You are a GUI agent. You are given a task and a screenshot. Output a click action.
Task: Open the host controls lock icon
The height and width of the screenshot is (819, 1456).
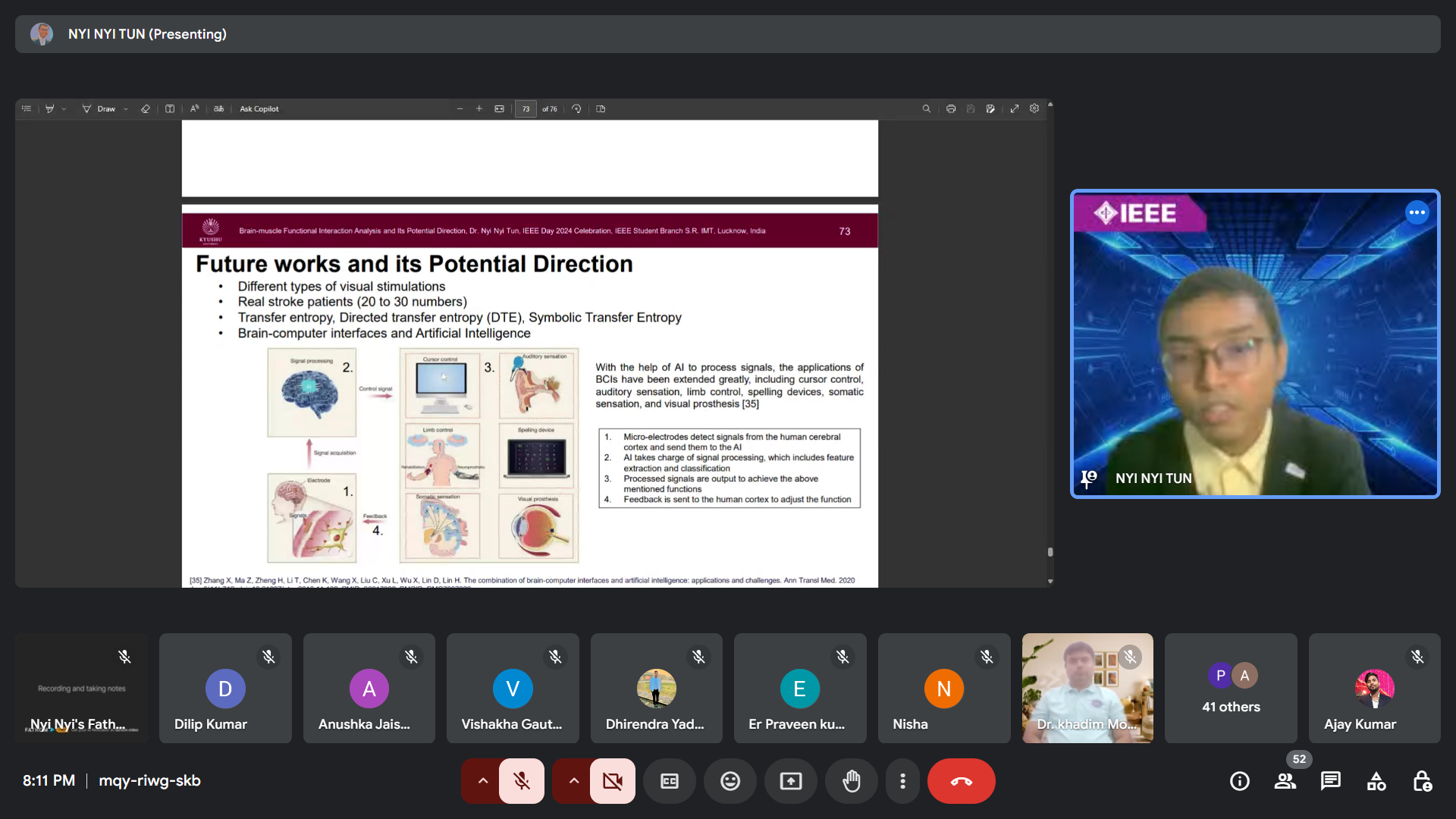(1422, 781)
